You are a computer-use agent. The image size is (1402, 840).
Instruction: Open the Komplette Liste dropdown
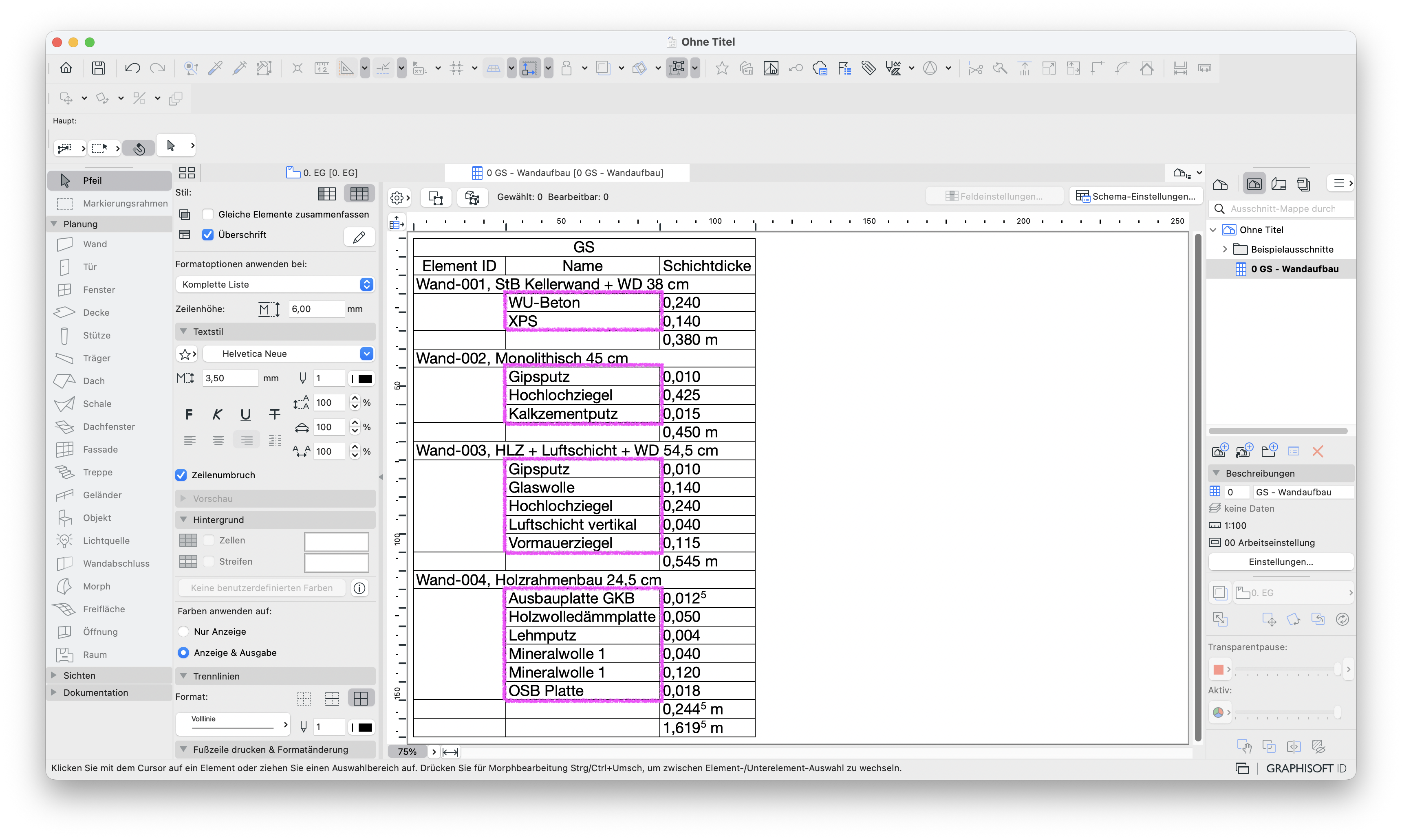(275, 284)
